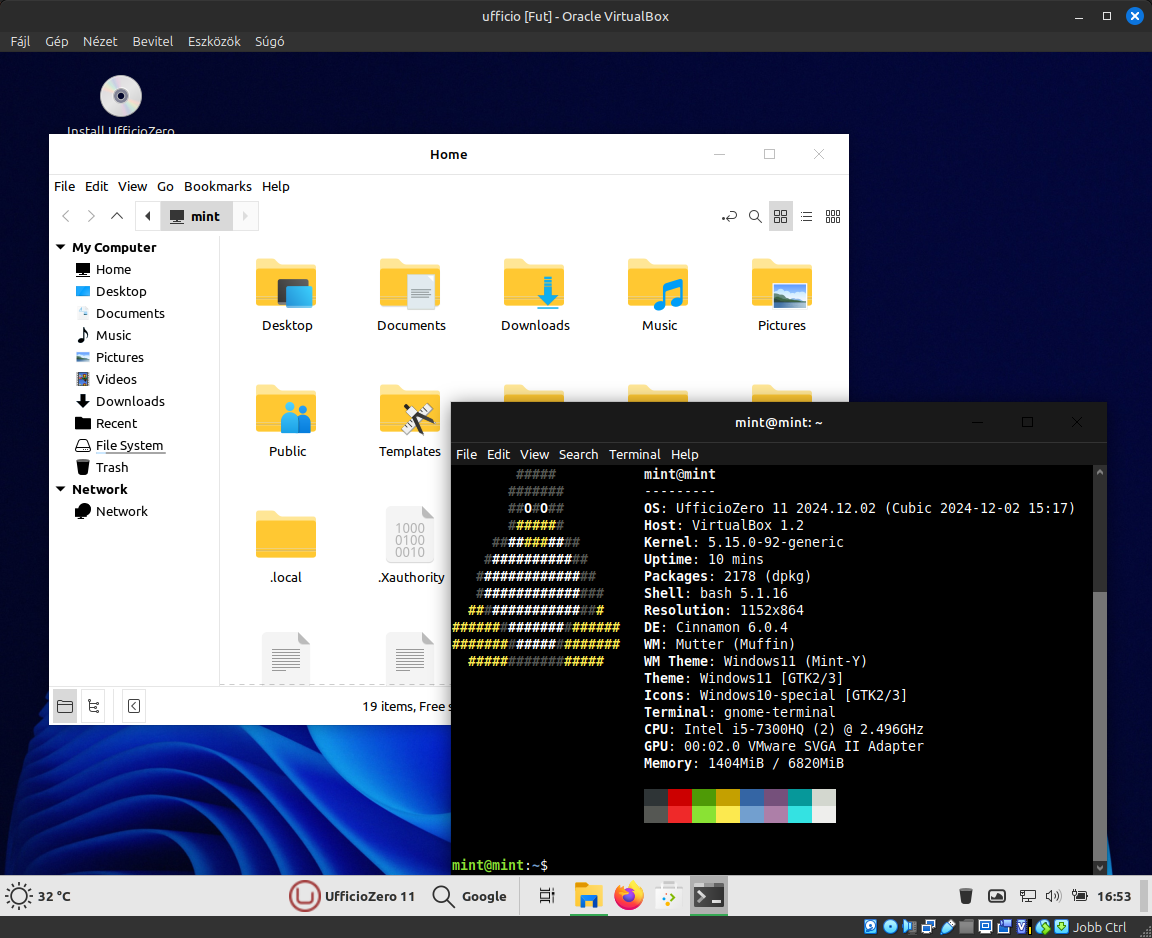Open file manager Bookmarks menu
Viewport: 1152px width, 938px height.
pos(217,187)
